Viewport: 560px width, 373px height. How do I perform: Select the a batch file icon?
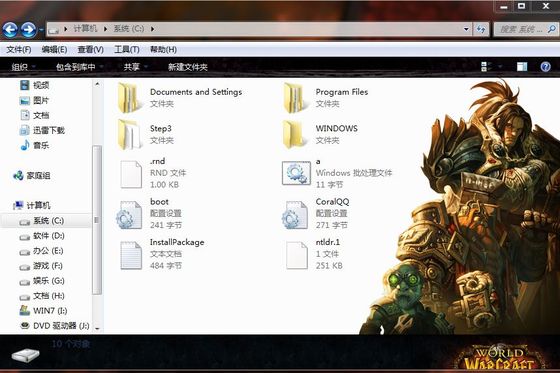coord(296,173)
